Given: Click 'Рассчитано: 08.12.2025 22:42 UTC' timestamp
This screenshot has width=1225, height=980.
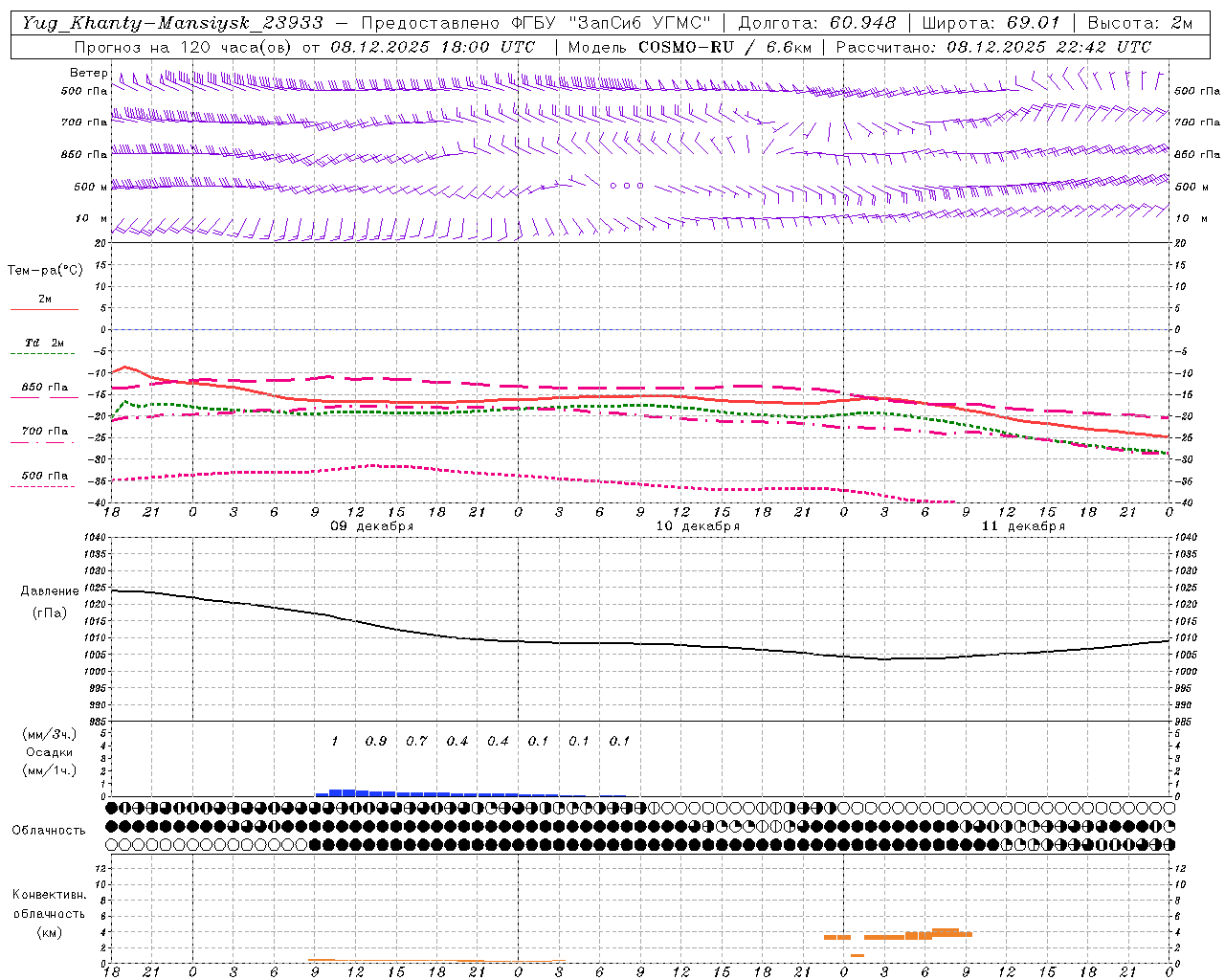Looking at the screenshot, I should click(x=993, y=46).
